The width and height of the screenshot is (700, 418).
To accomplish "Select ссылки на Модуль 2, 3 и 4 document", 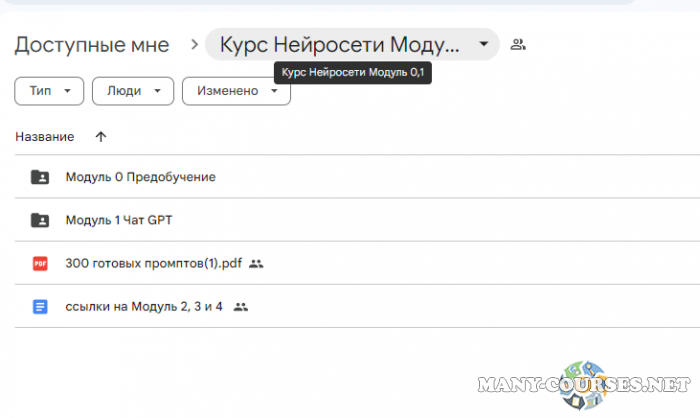I will (x=144, y=306).
